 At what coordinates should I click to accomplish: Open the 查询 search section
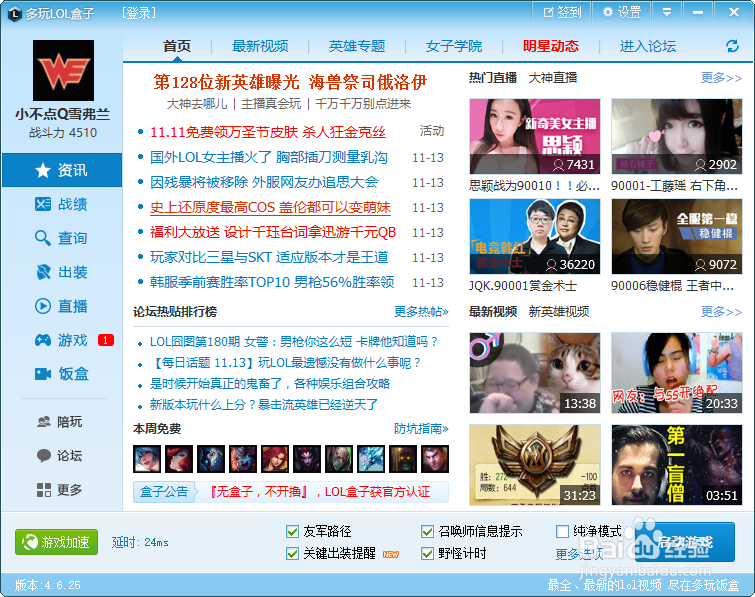pos(62,238)
